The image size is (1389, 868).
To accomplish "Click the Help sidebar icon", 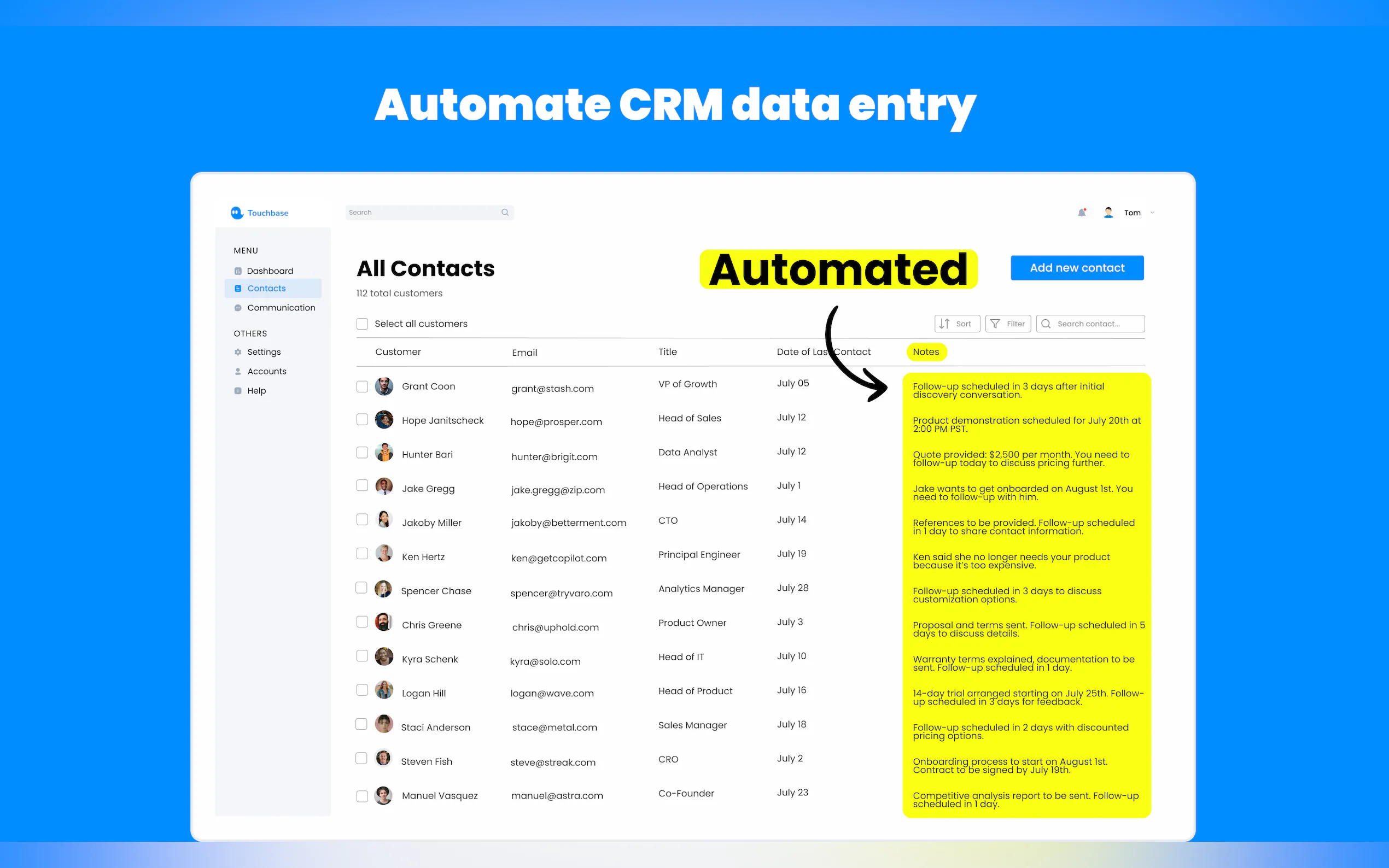I will point(238,391).
